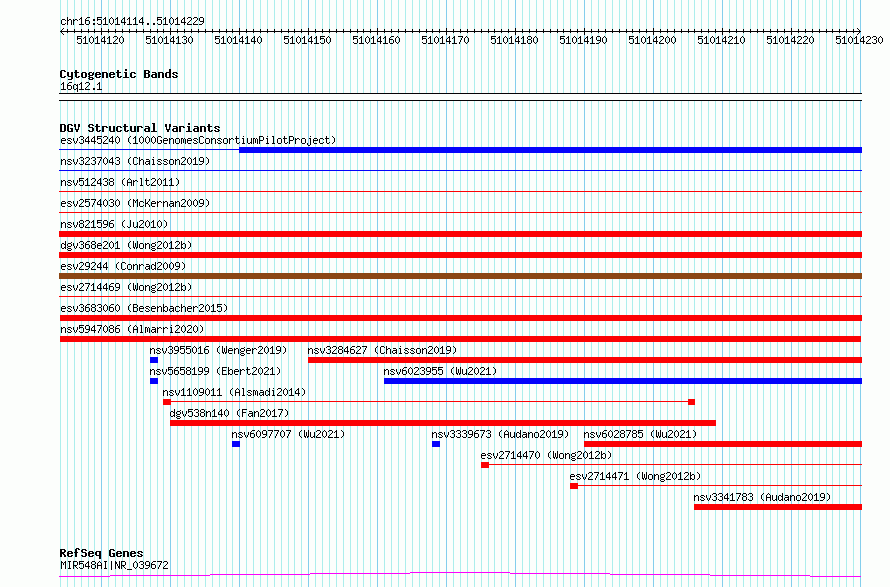This screenshot has width=890, height=587.
Task: Click ruler position 51014140
Action: (x=238, y=40)
